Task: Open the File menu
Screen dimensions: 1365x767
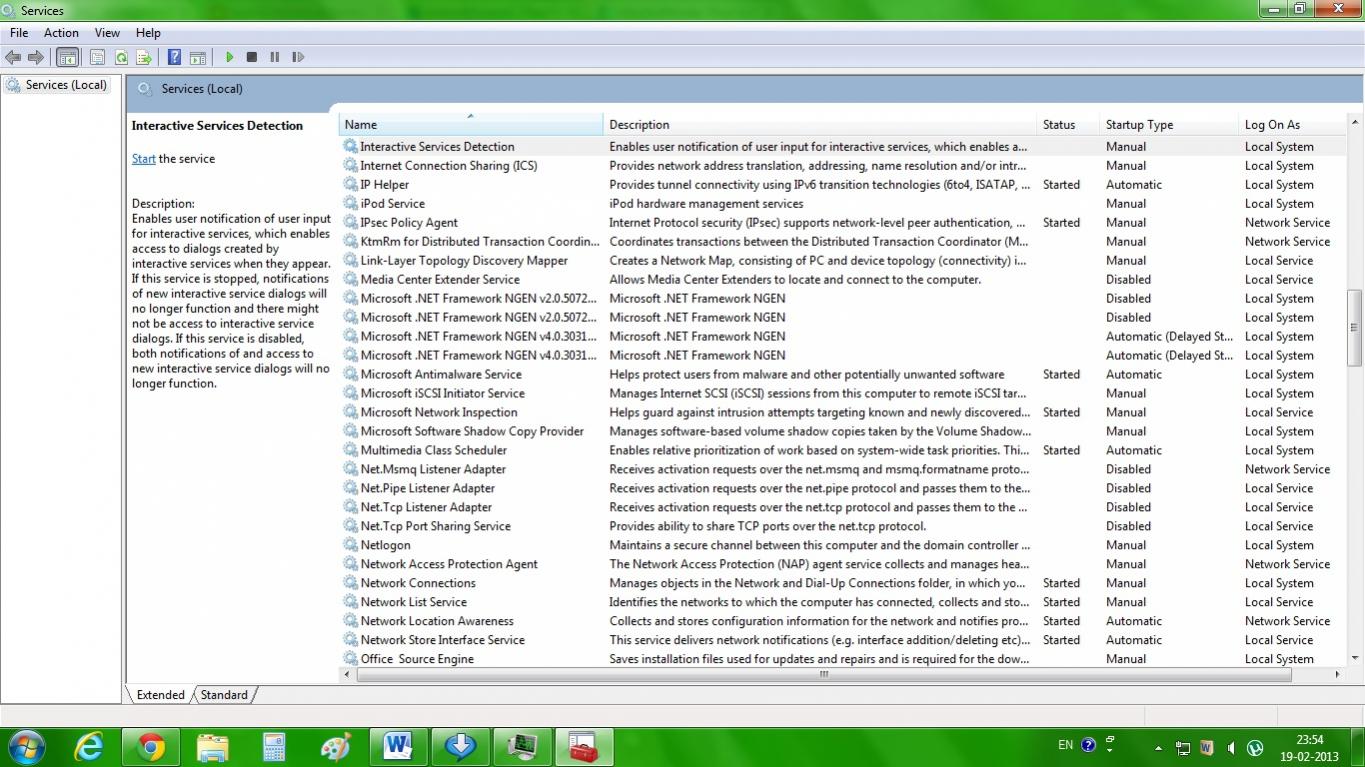Action: pos(19,33)
